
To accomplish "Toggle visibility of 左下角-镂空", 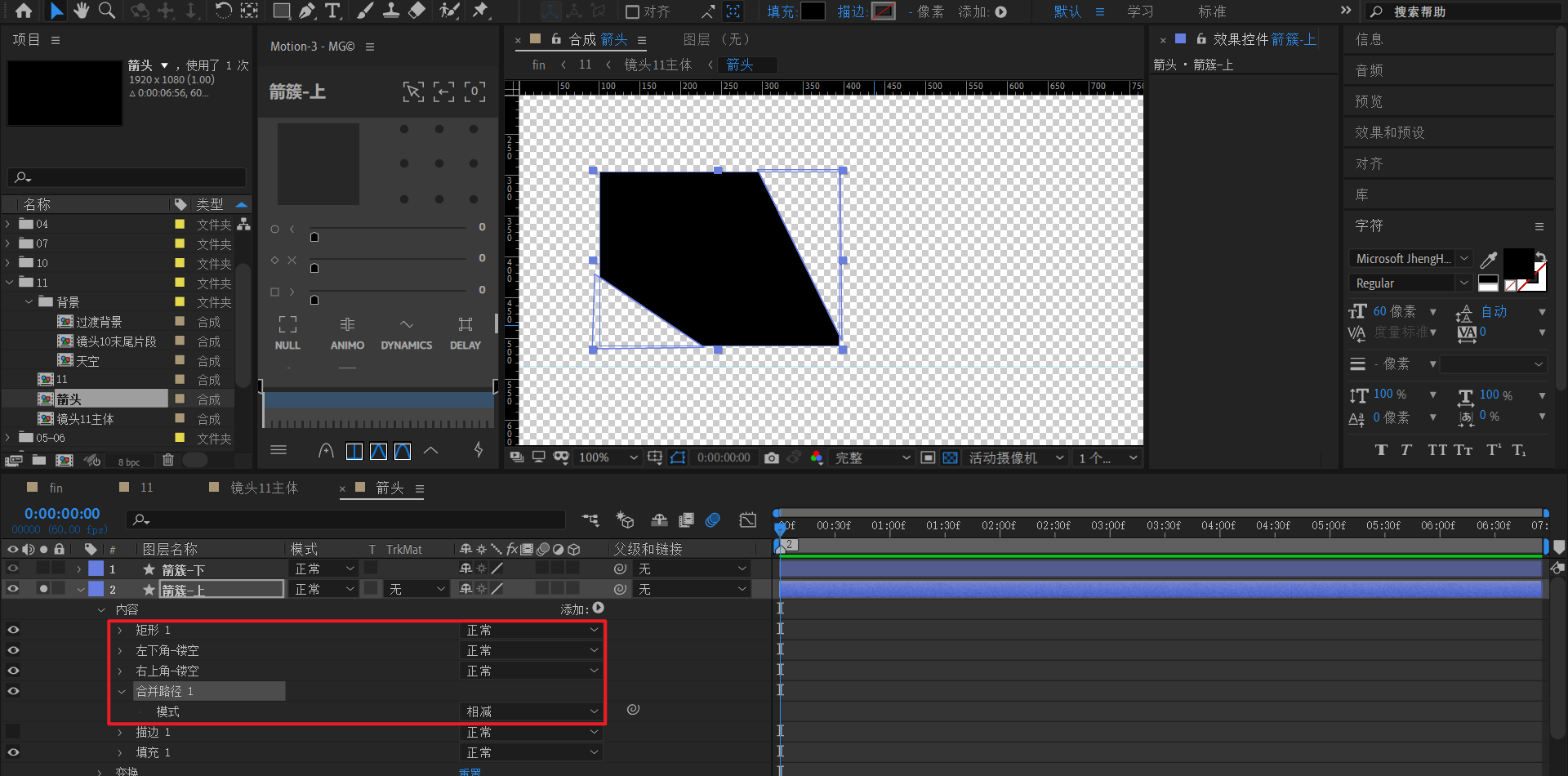I will 13,650.
